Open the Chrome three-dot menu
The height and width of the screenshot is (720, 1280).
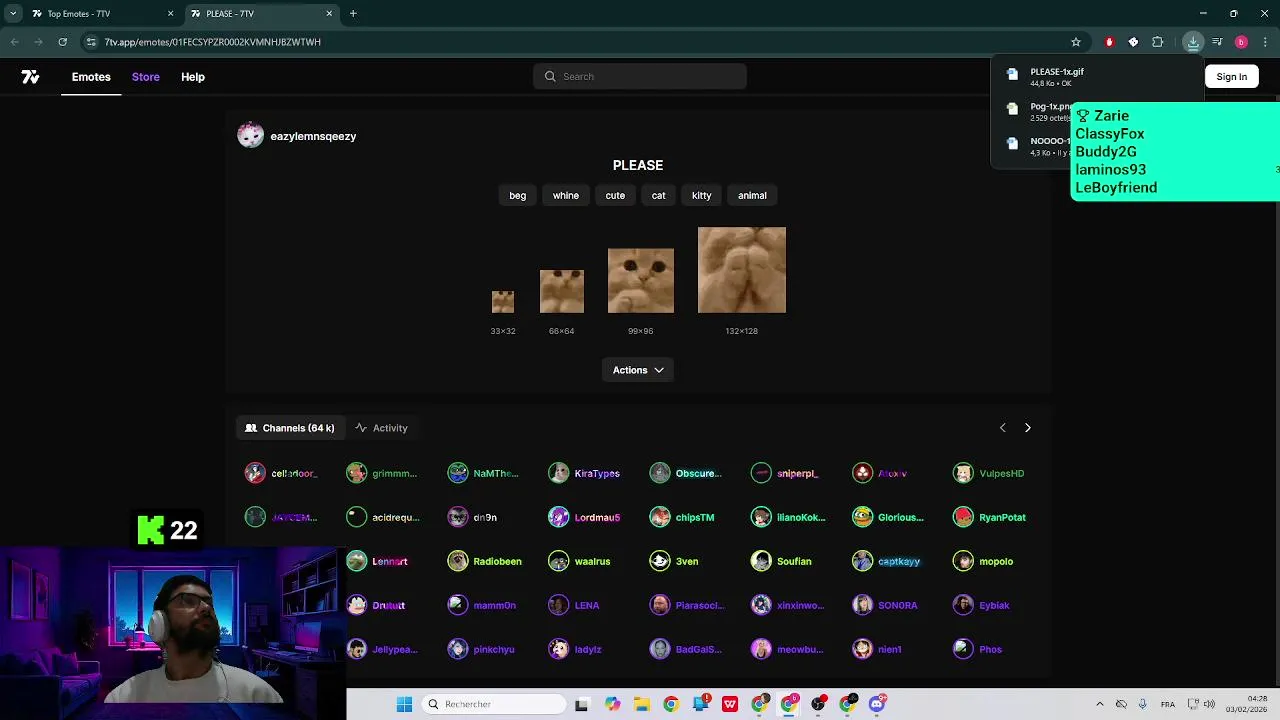pyautogui.click(x=1265, y=42)
